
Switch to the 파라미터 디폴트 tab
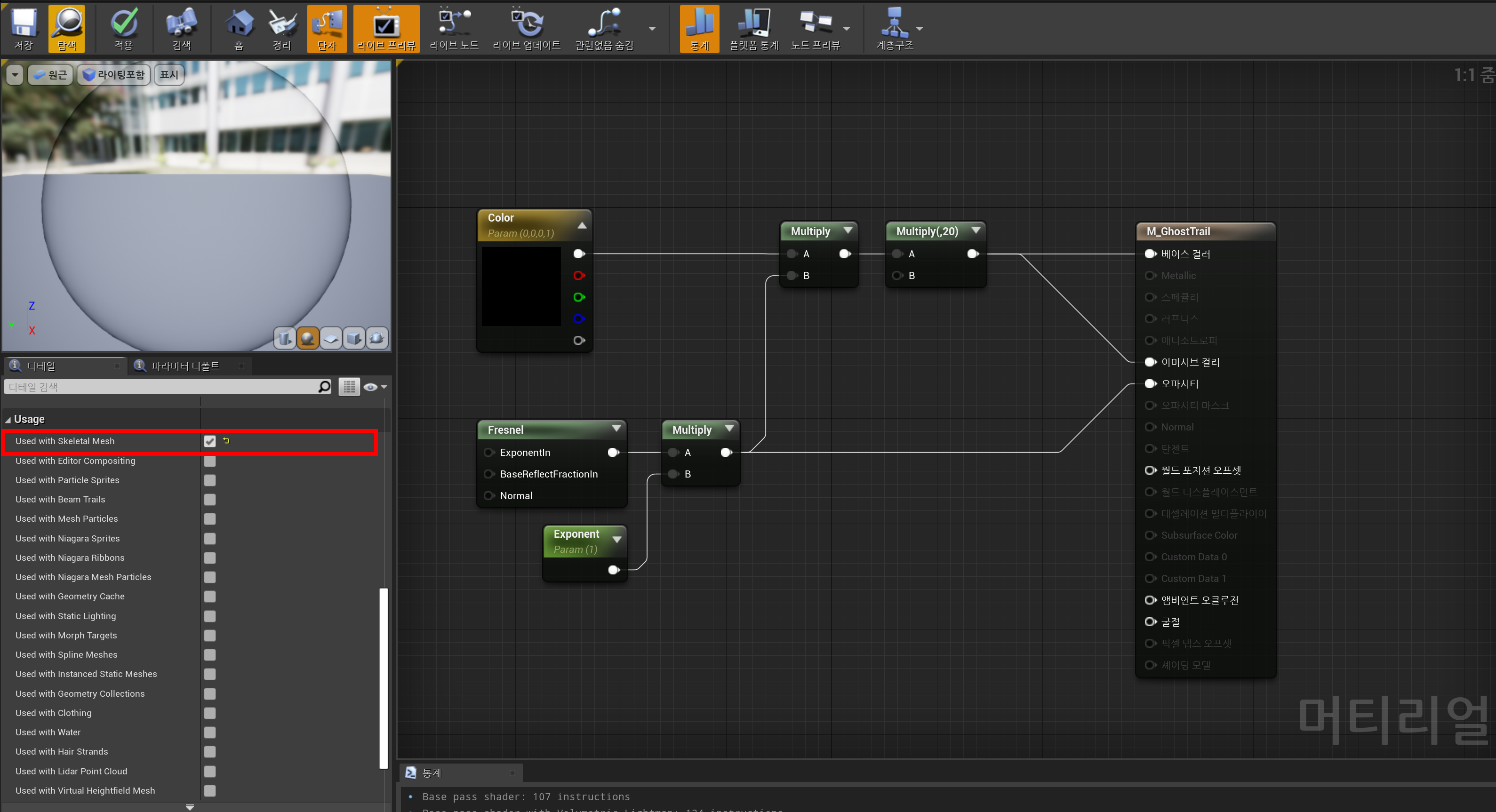pos(184,366)
